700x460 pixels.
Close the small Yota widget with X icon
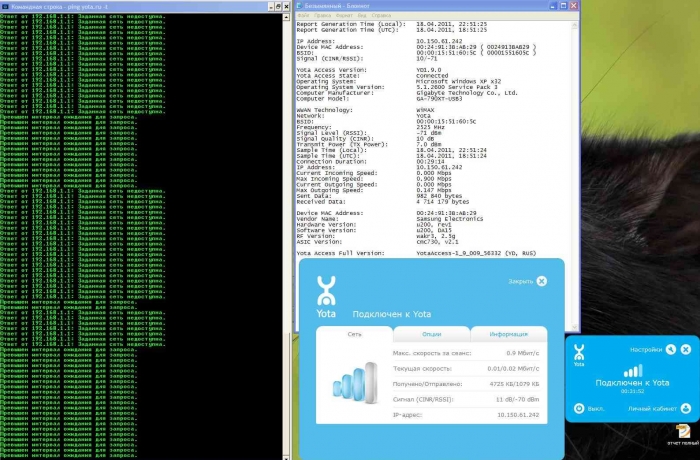[686, 349]
